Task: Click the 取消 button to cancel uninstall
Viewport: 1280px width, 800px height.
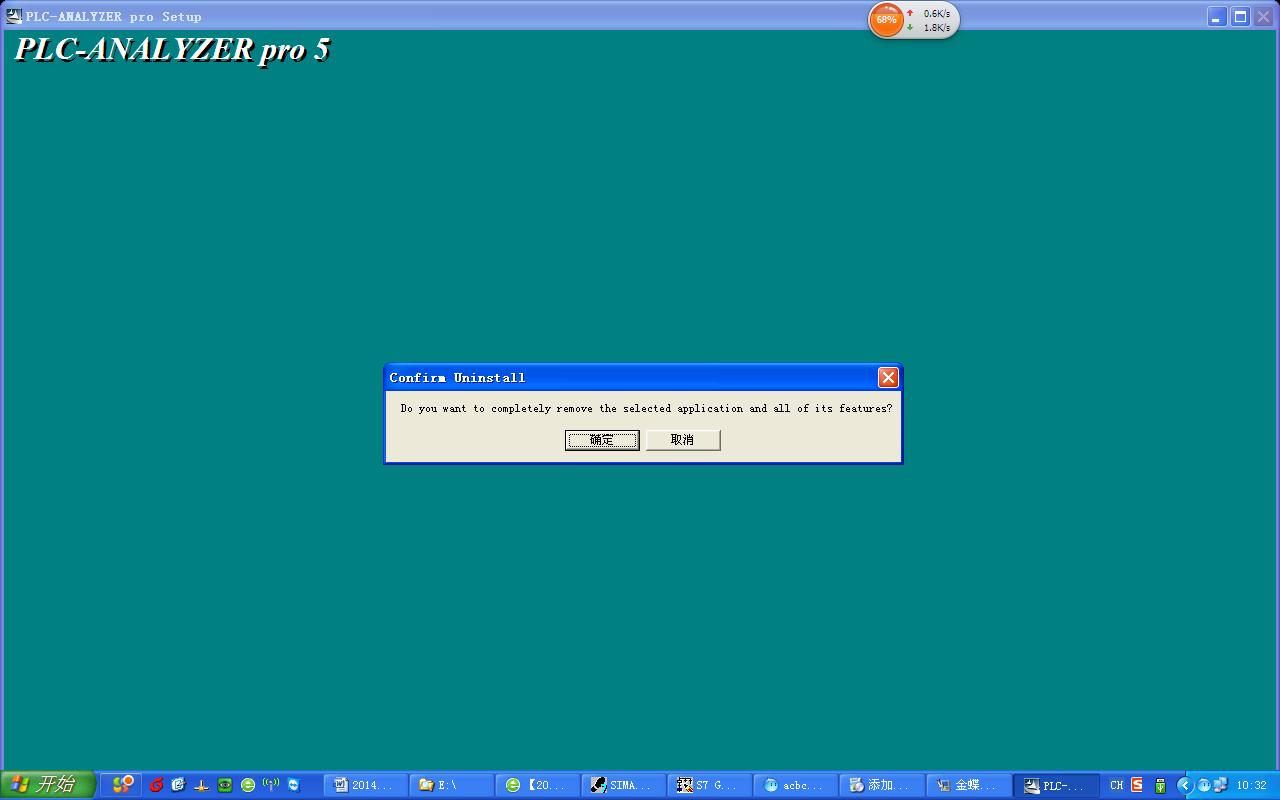Action: click(683, 440)
